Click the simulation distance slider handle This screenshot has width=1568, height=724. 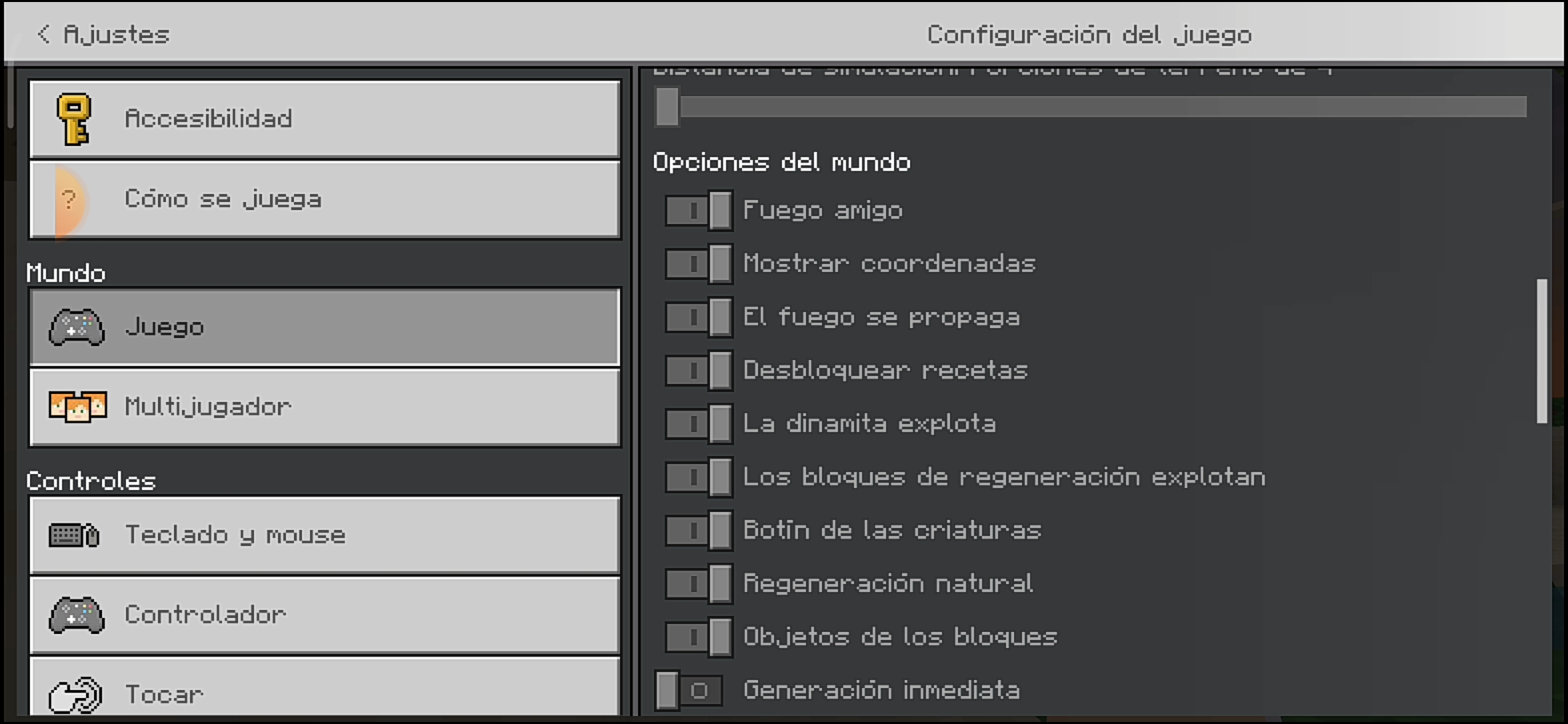pyautogui.click(x=667, y=107)
